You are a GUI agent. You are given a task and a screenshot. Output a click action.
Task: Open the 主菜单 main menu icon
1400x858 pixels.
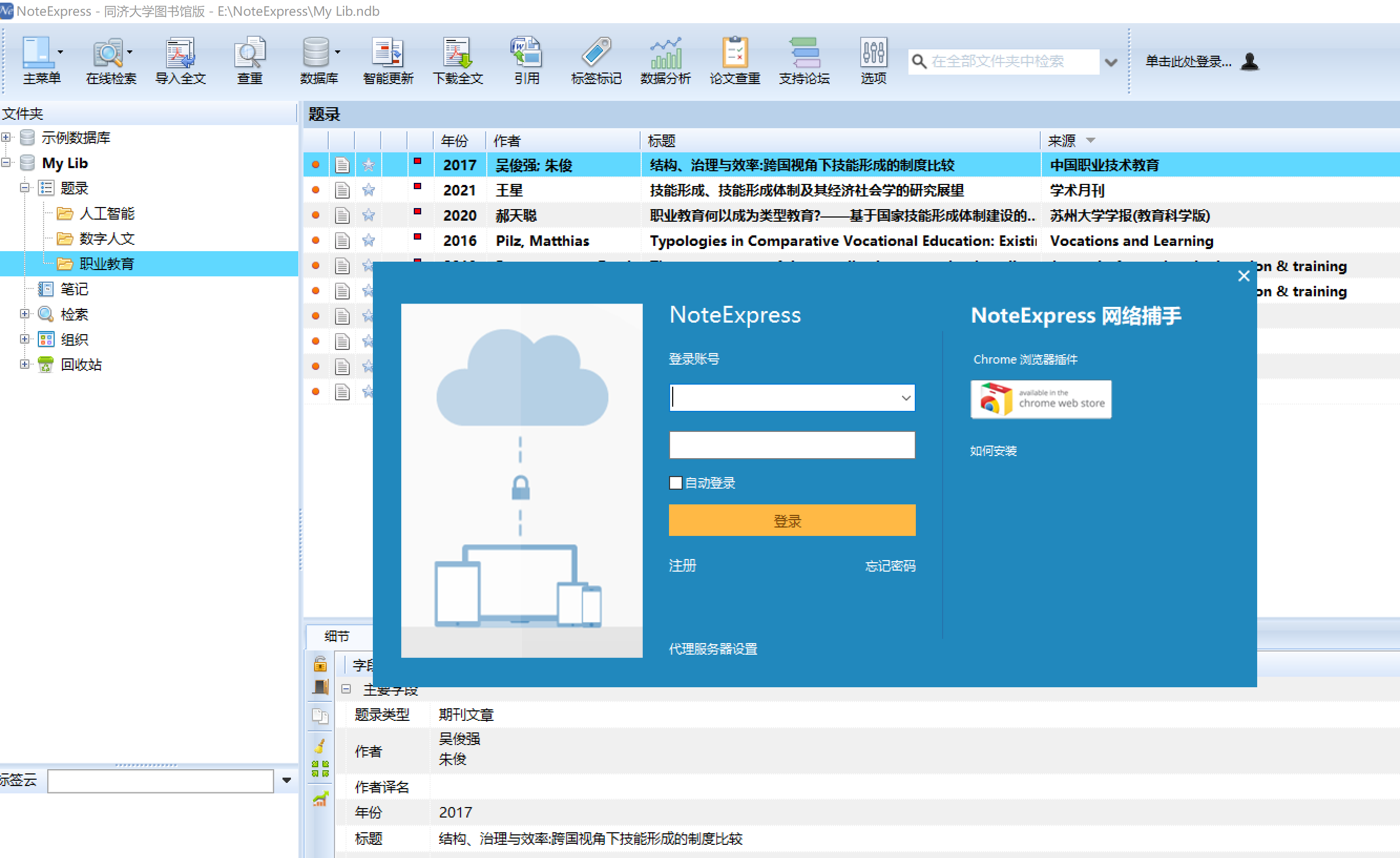pos(37,53)
